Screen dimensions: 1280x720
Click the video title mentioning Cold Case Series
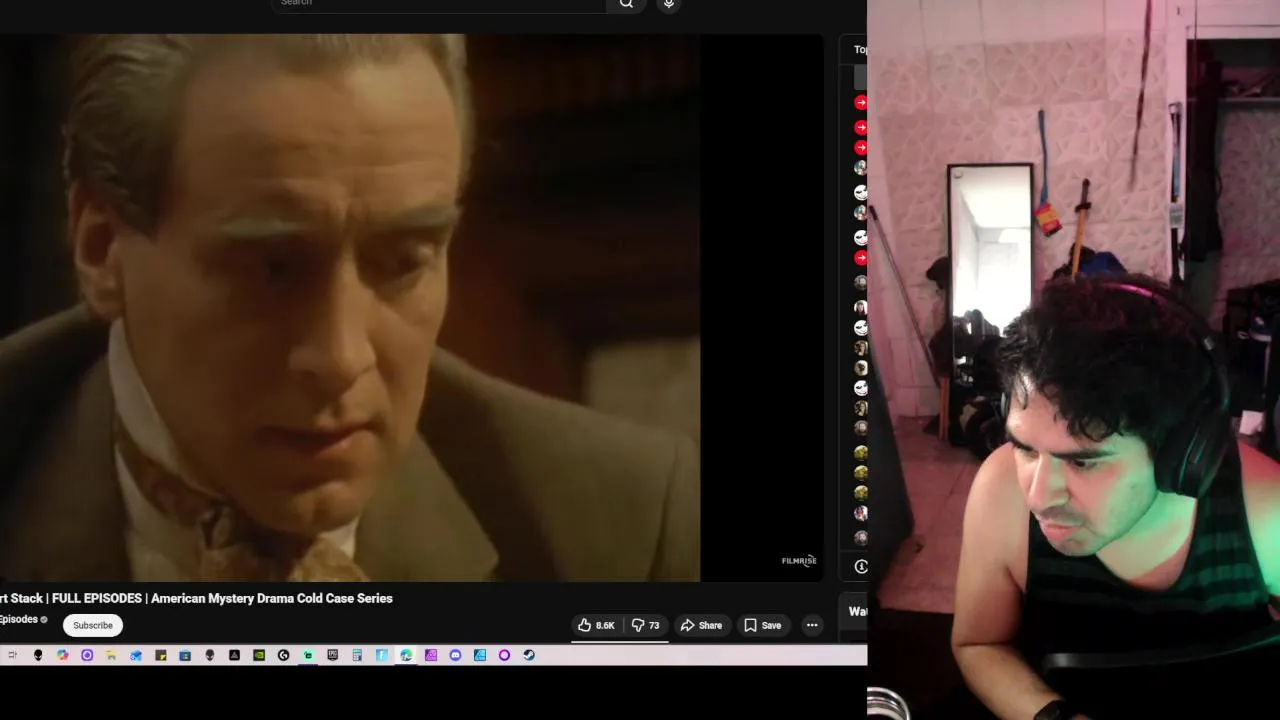coord(196,598)
